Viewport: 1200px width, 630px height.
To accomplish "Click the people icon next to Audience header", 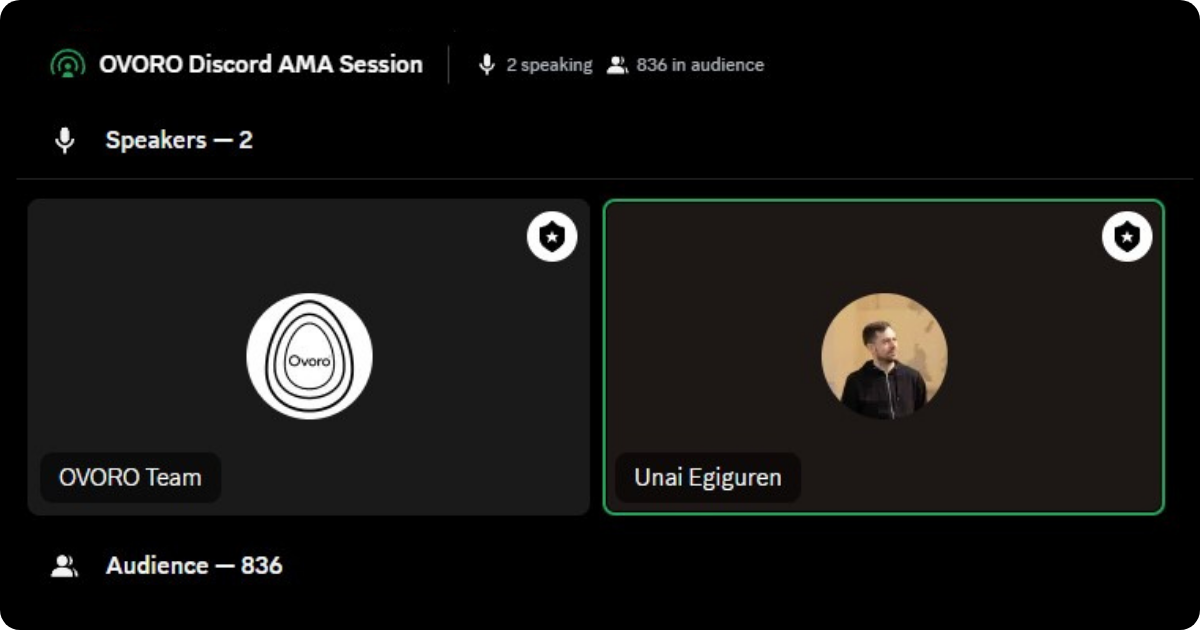I will pyautogui.click(x=65, y=566).
